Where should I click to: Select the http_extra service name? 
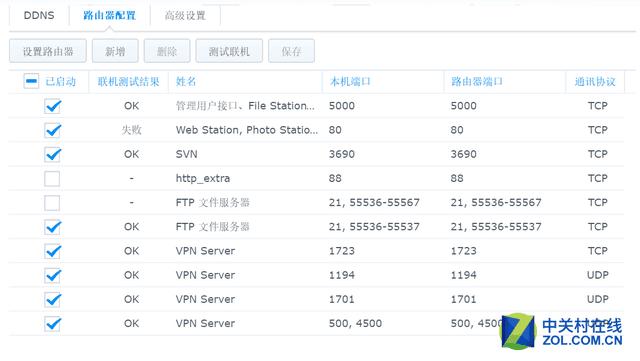coord(203,178)
